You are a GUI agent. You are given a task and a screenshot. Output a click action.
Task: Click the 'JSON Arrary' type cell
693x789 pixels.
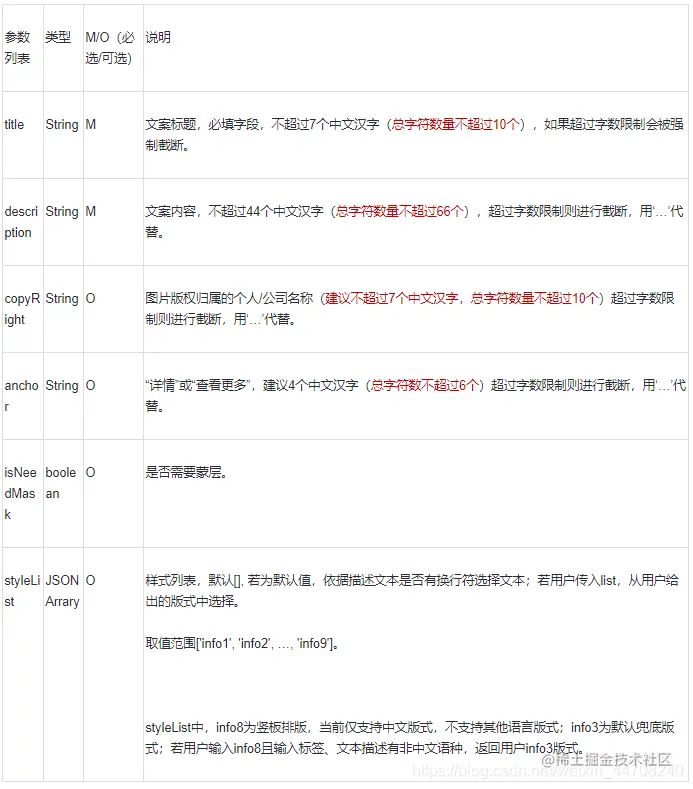63,664
